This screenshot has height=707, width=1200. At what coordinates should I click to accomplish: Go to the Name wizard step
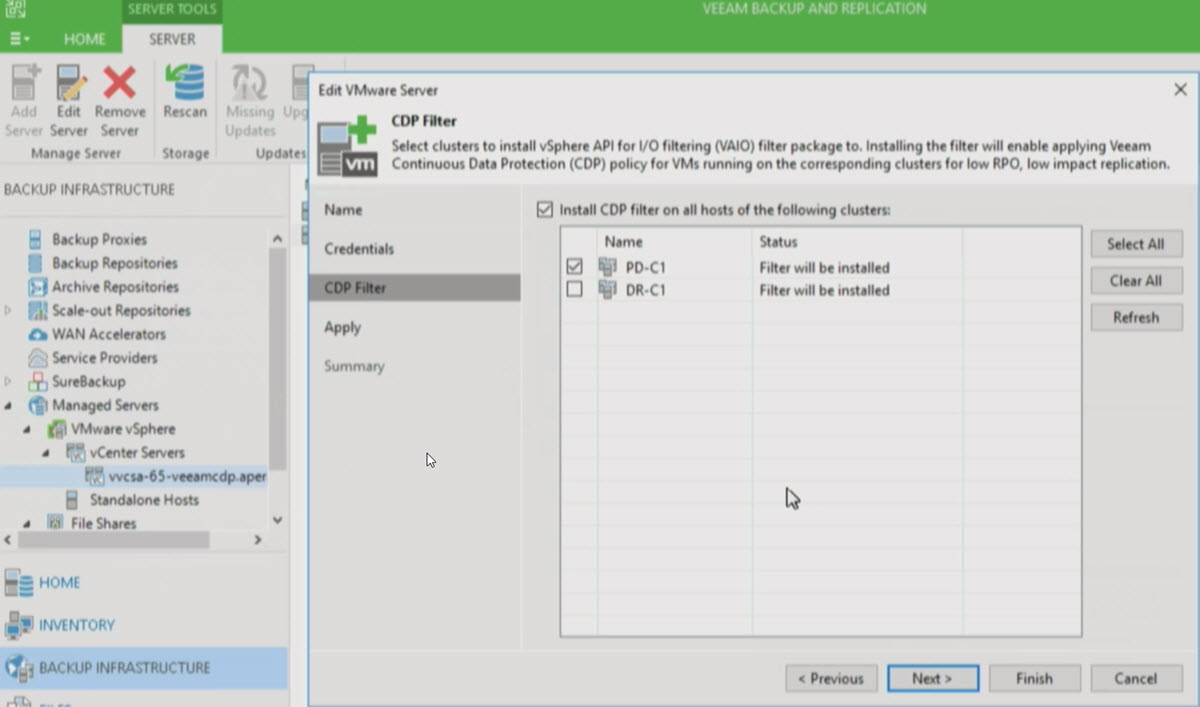[343, 210]
